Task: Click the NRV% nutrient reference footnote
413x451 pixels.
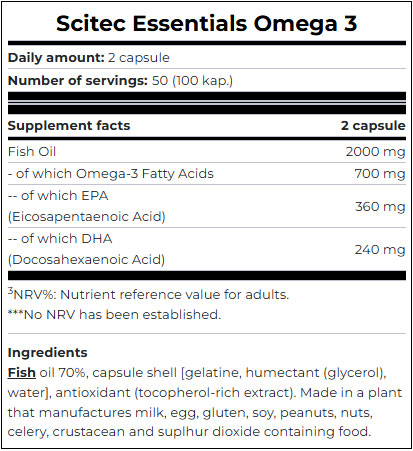Action: [148, 294]
